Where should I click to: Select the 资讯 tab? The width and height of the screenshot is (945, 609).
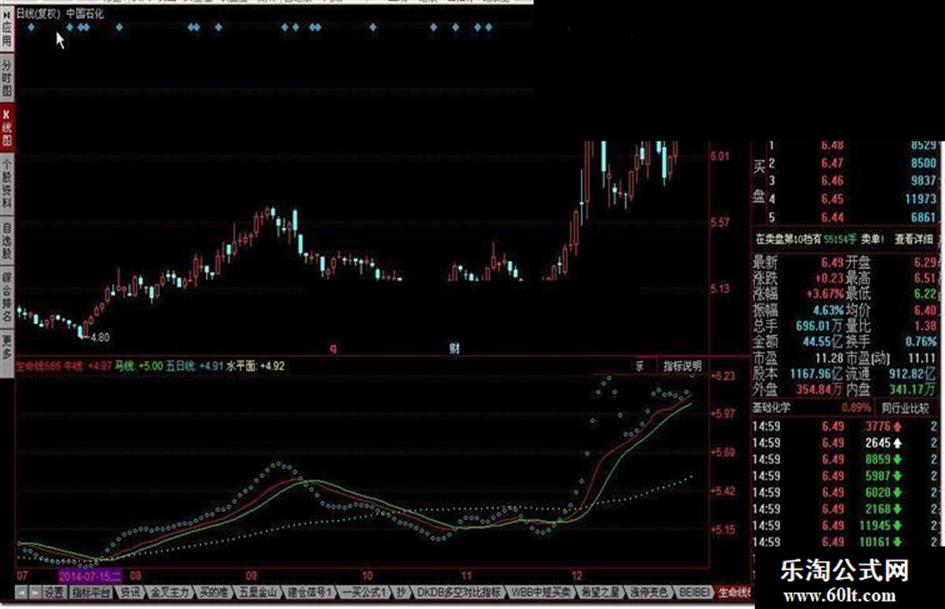[x=130, y=593]
